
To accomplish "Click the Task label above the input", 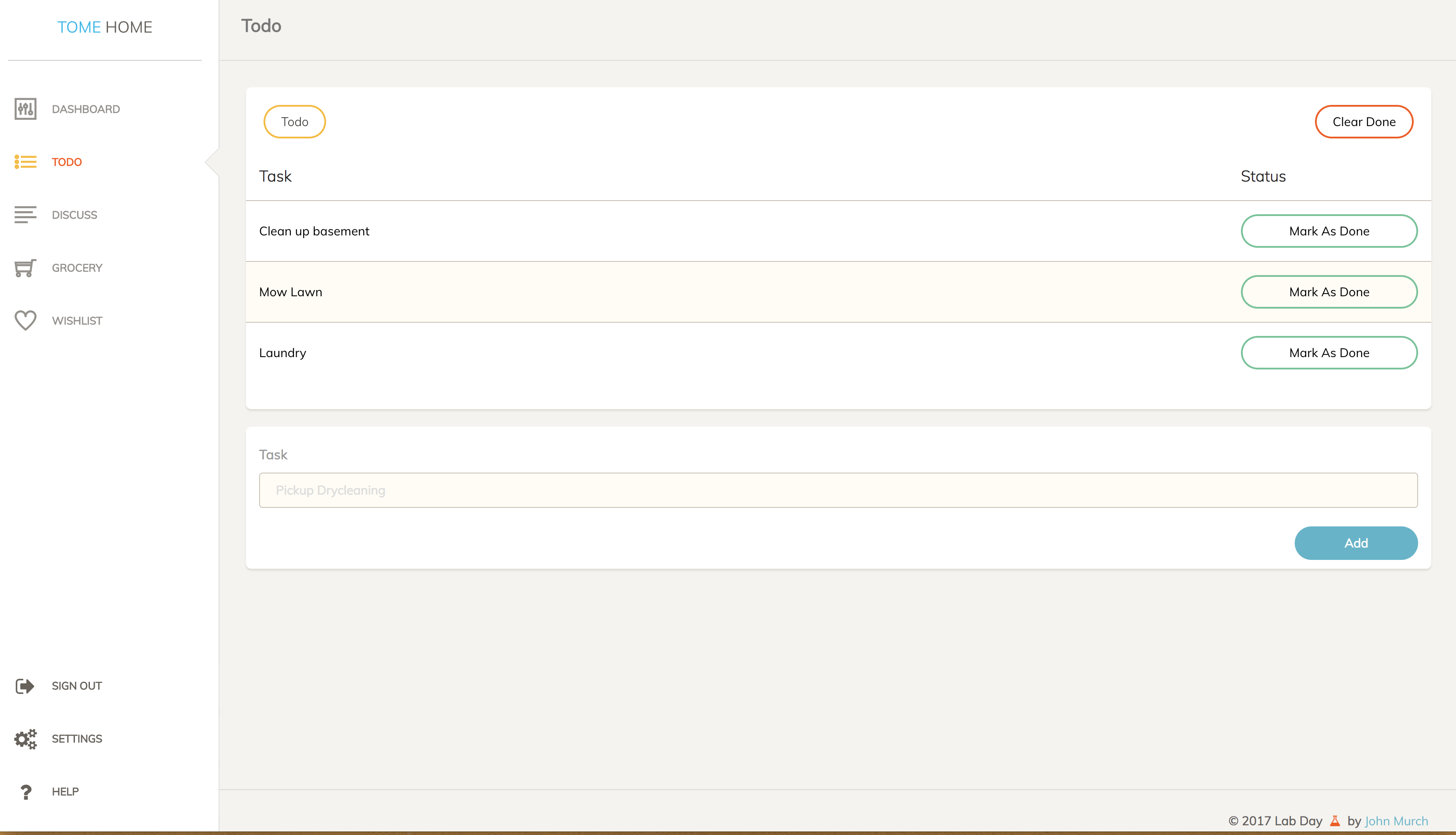I will (273, 455).
